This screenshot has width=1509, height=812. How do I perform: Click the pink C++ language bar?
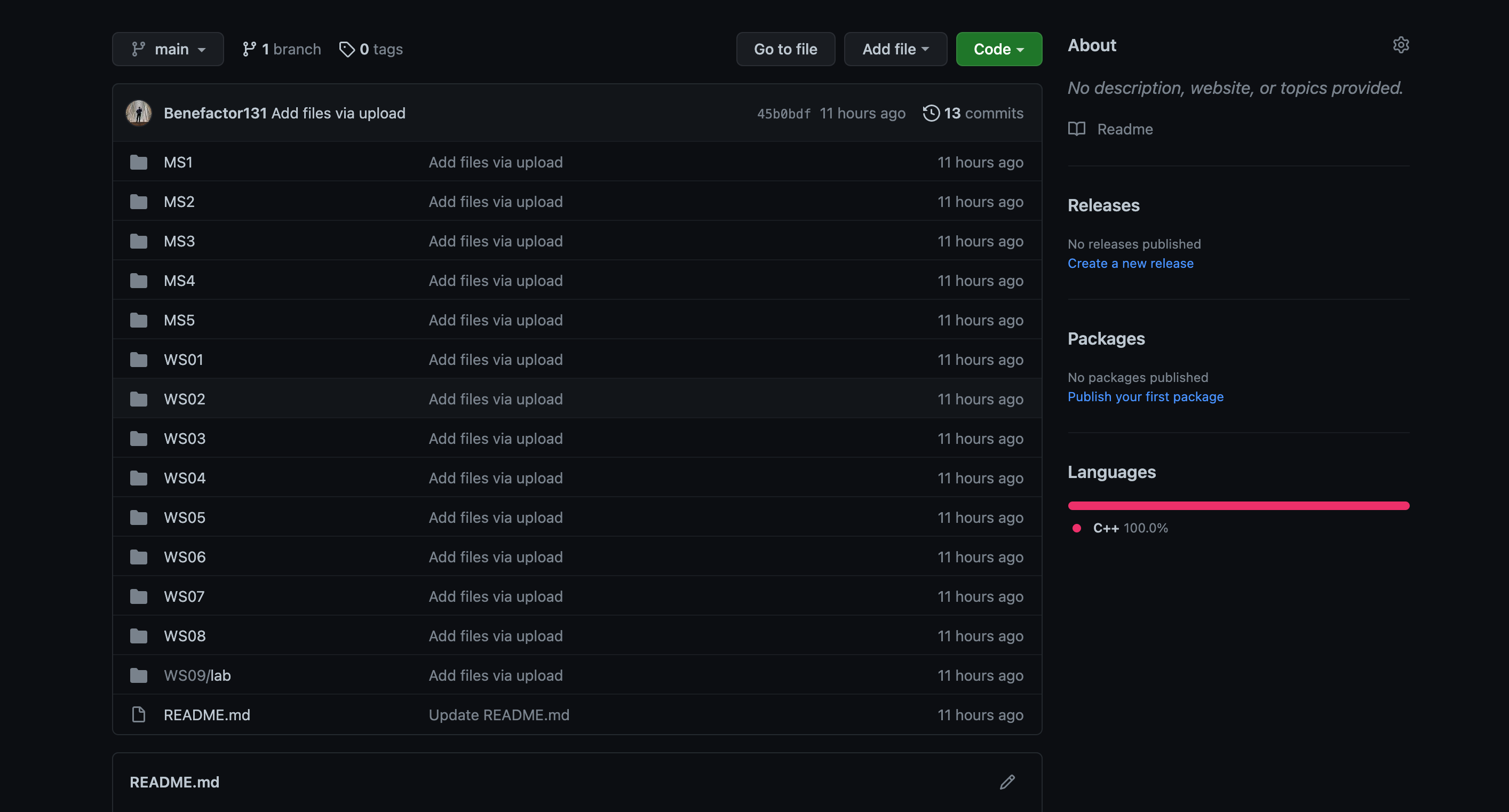pyautogui.click(x=1238, y=506)
